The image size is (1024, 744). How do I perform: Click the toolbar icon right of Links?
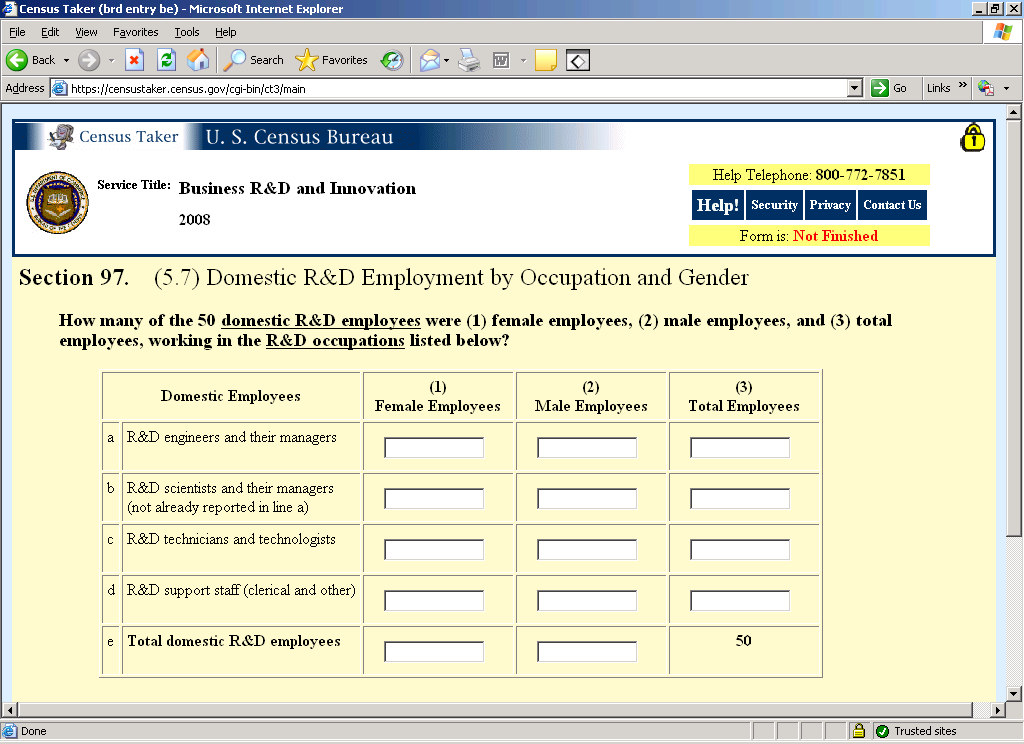[x=985, y=88]
